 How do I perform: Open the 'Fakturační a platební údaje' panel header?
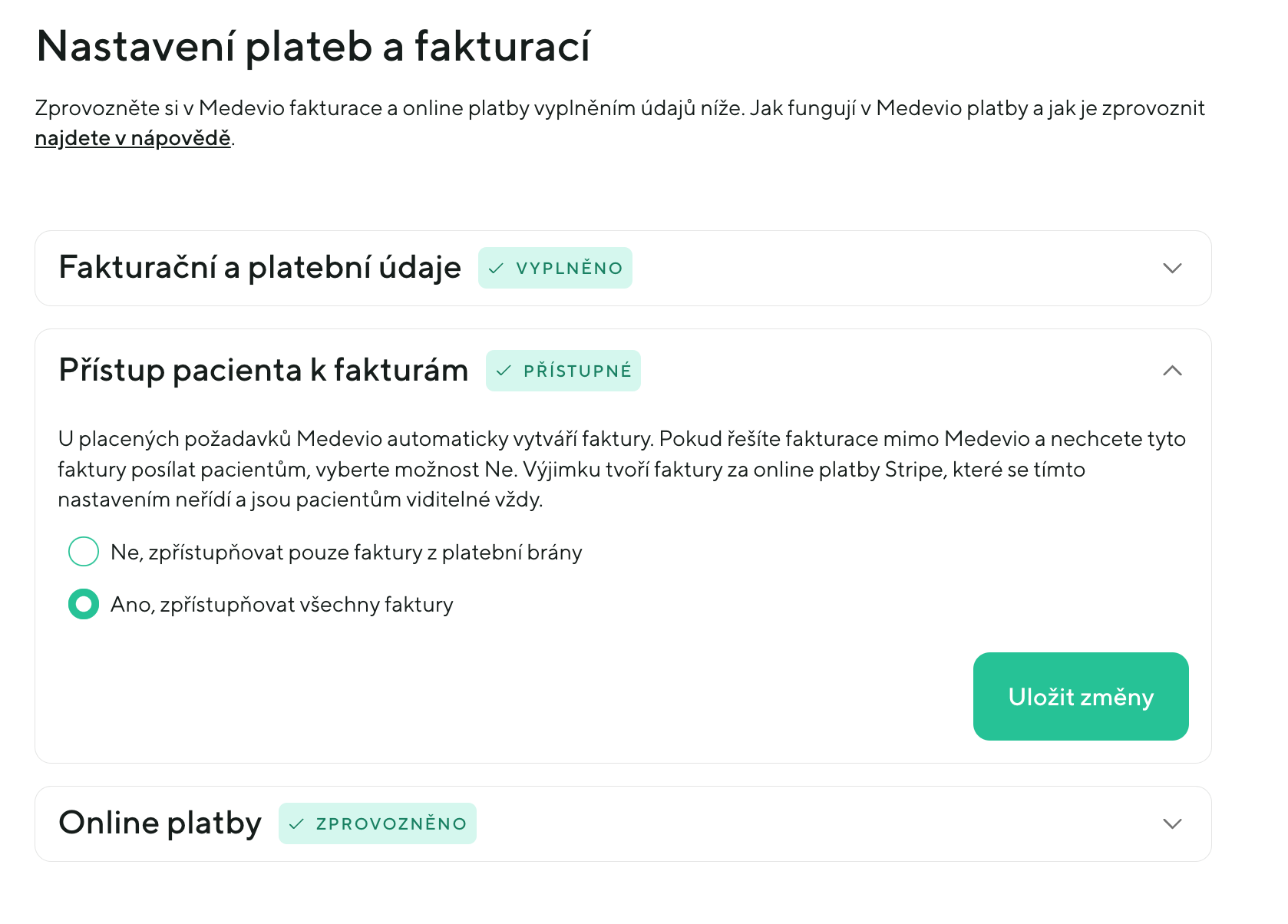(x=259, y=268)
